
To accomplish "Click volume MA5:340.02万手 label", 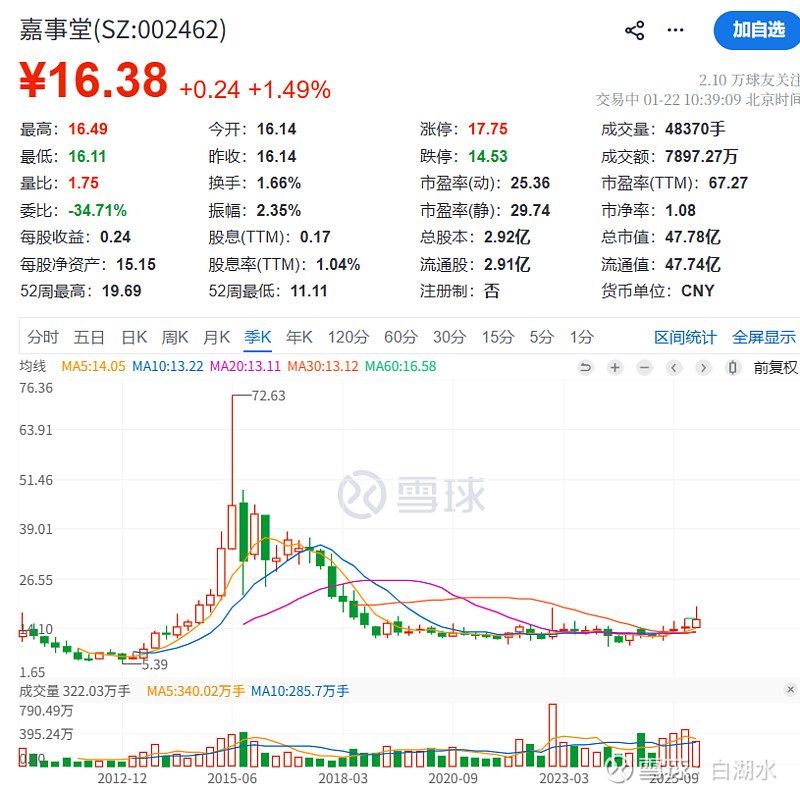I will (196, 691).
